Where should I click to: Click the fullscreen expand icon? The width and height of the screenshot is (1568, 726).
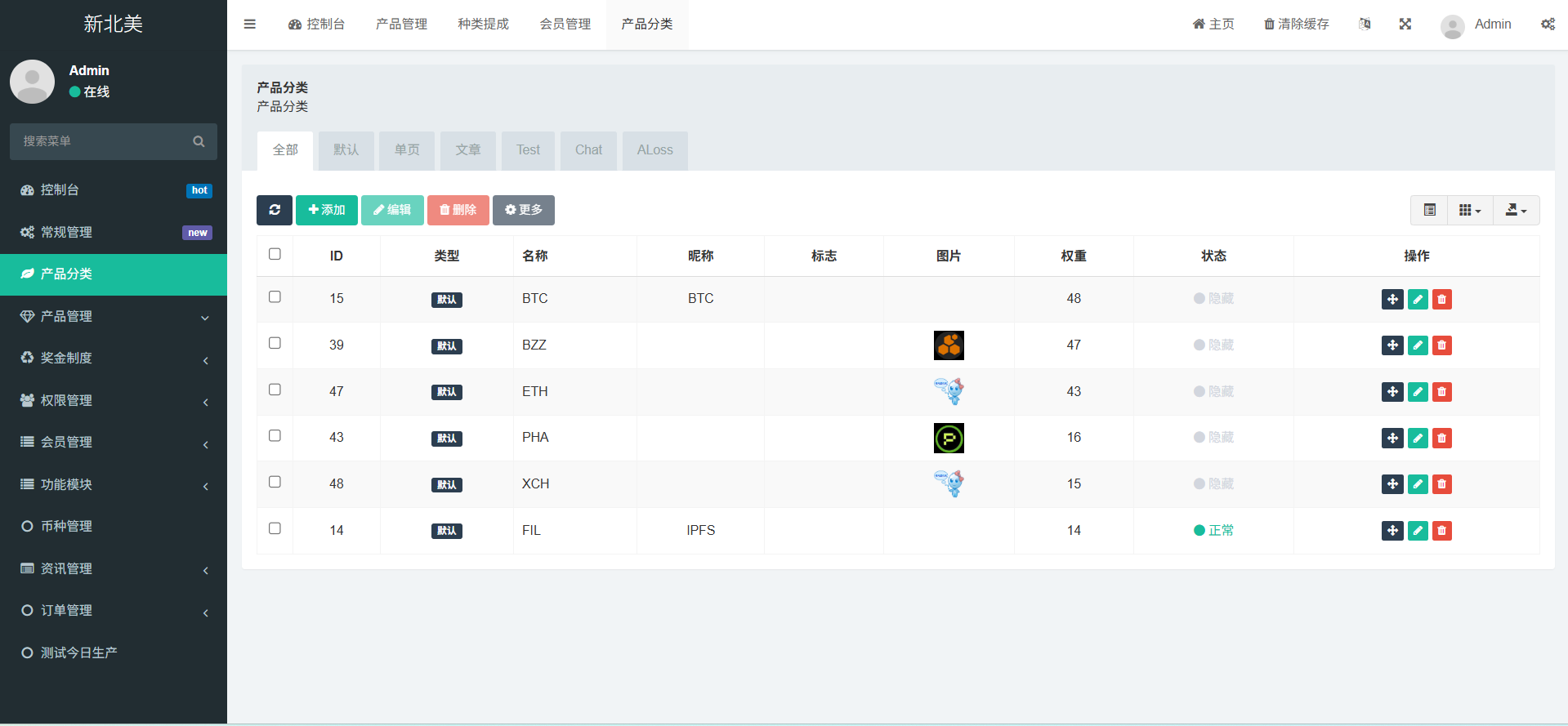click(1405, 24)
